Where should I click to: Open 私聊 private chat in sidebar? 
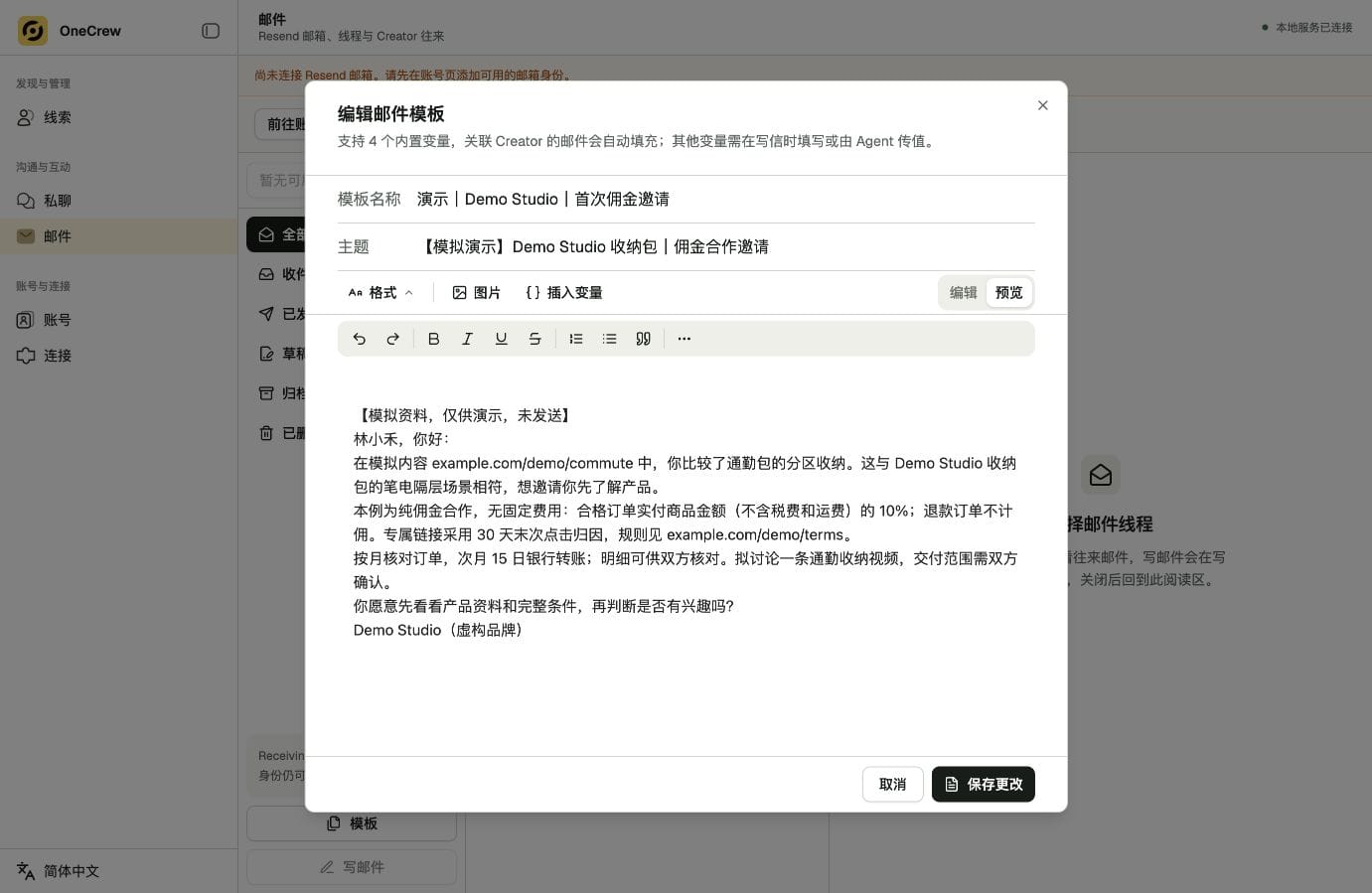coord(119,201)
